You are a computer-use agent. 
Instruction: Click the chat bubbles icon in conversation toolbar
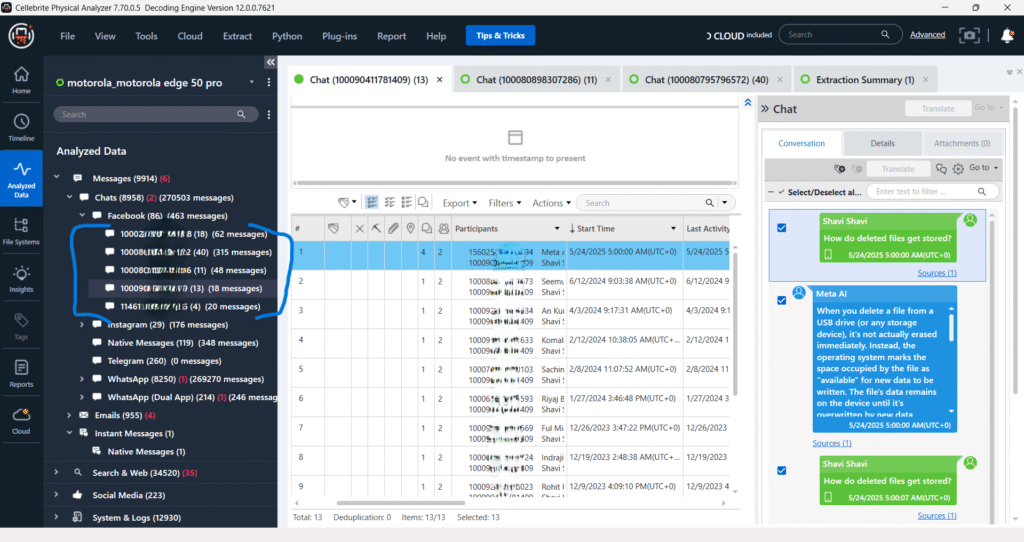pos(941,168)
